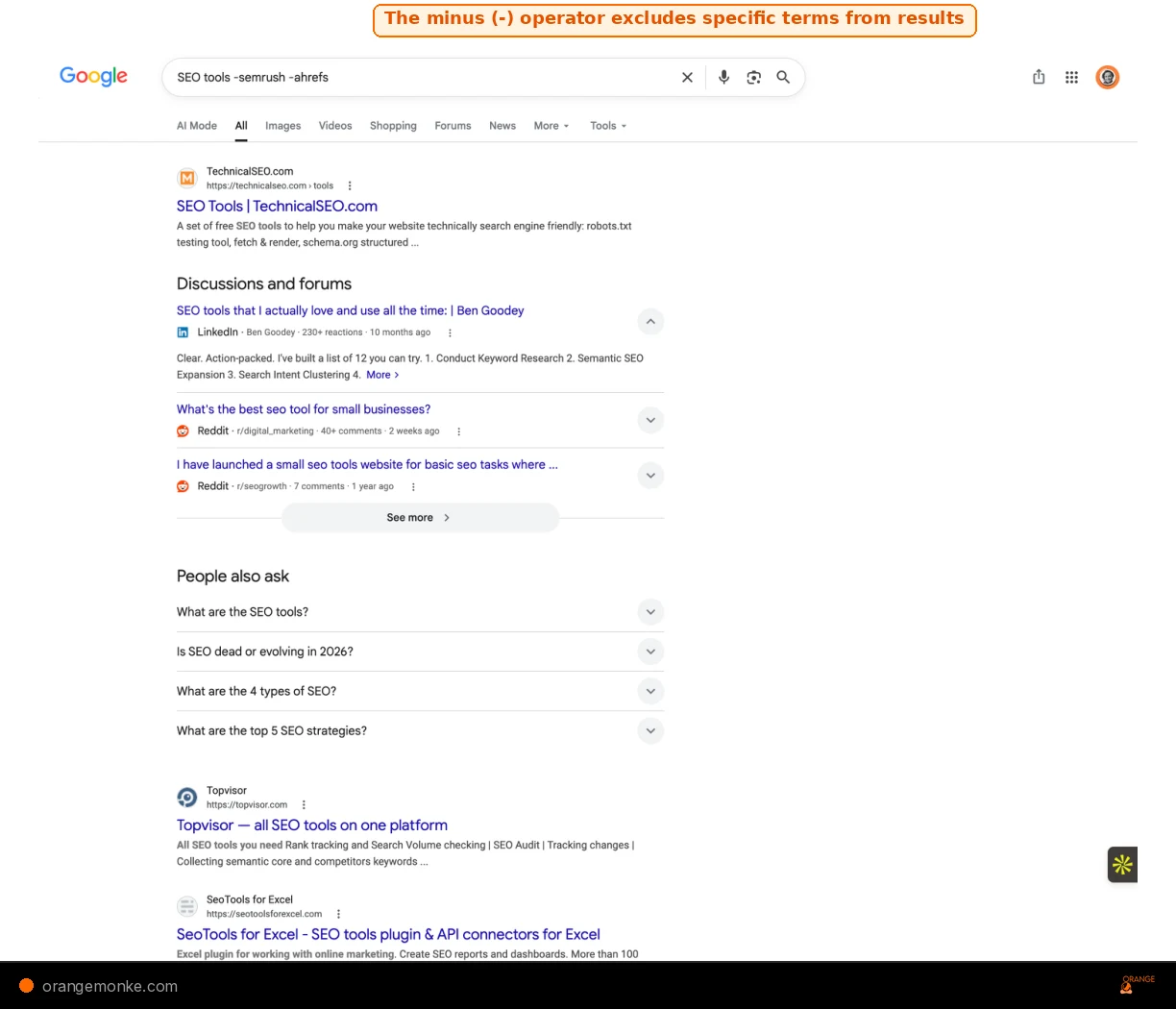The height and width of the screenshot is (1009, 1176).
Task: Open 'What's the best seo tool for small businesses?'
Action: pyautogui.click(x=304, y=409)
